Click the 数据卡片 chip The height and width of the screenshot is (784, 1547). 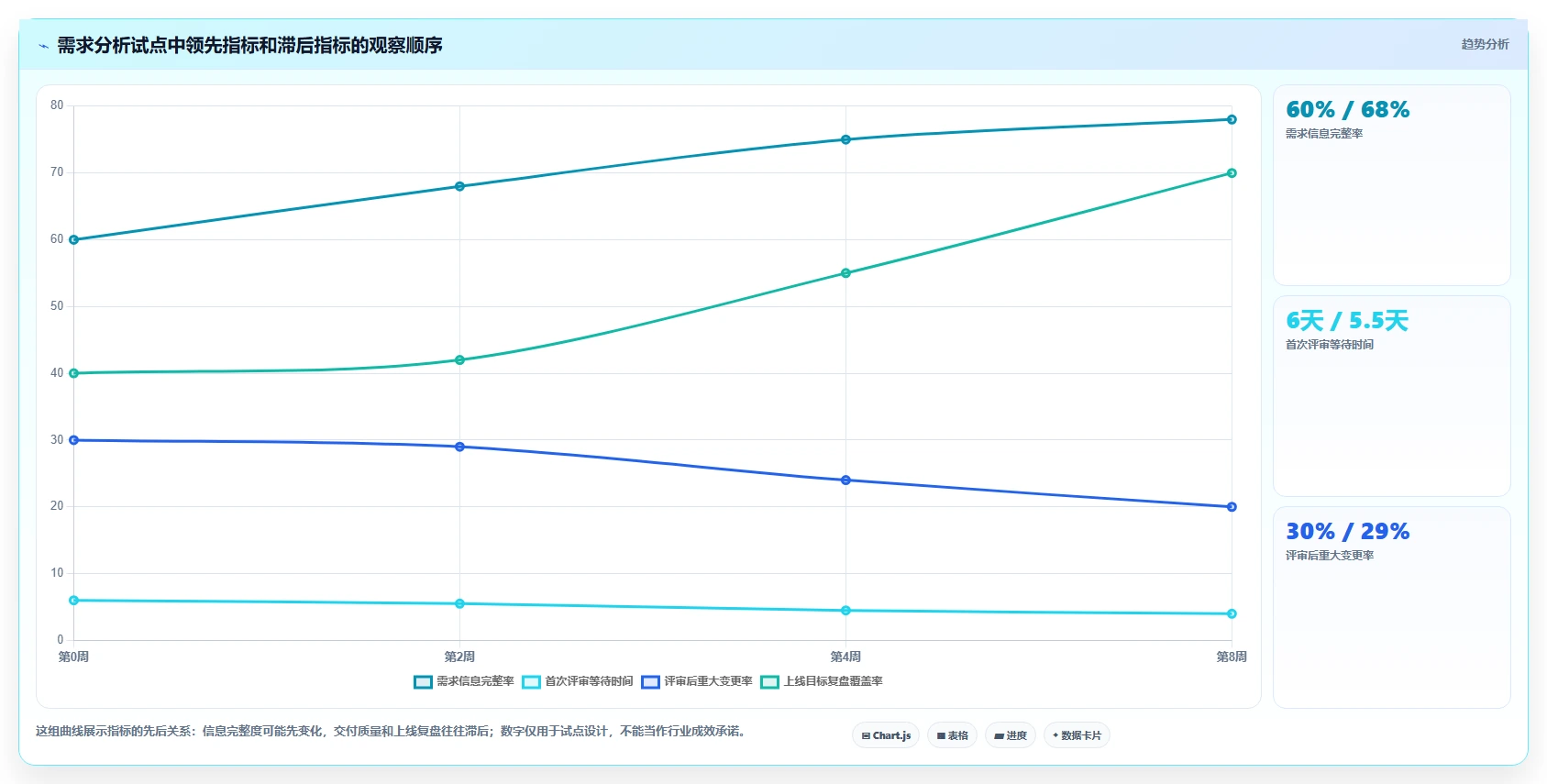coord(1077,735)
